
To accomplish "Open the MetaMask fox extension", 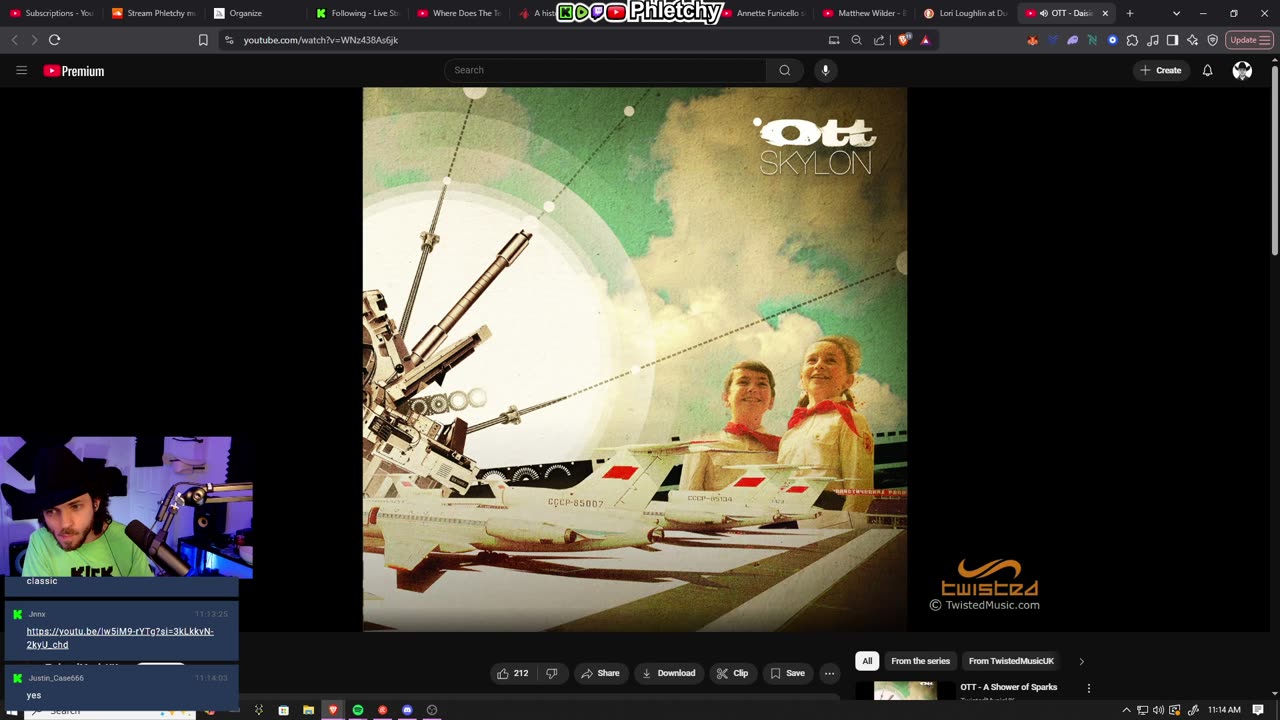I will [1032, 40].
